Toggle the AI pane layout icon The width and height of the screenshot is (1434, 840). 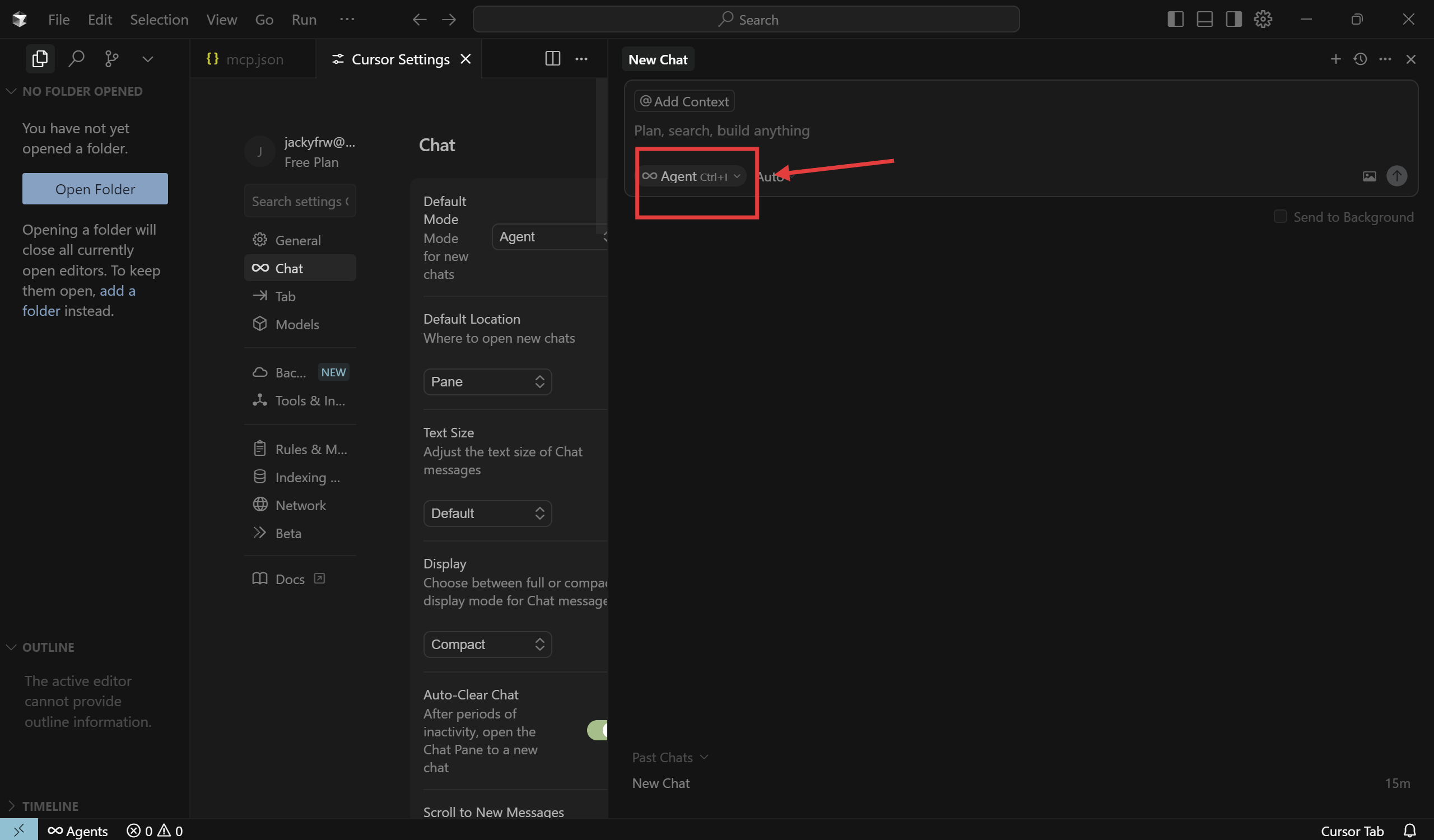[1233, 20]
